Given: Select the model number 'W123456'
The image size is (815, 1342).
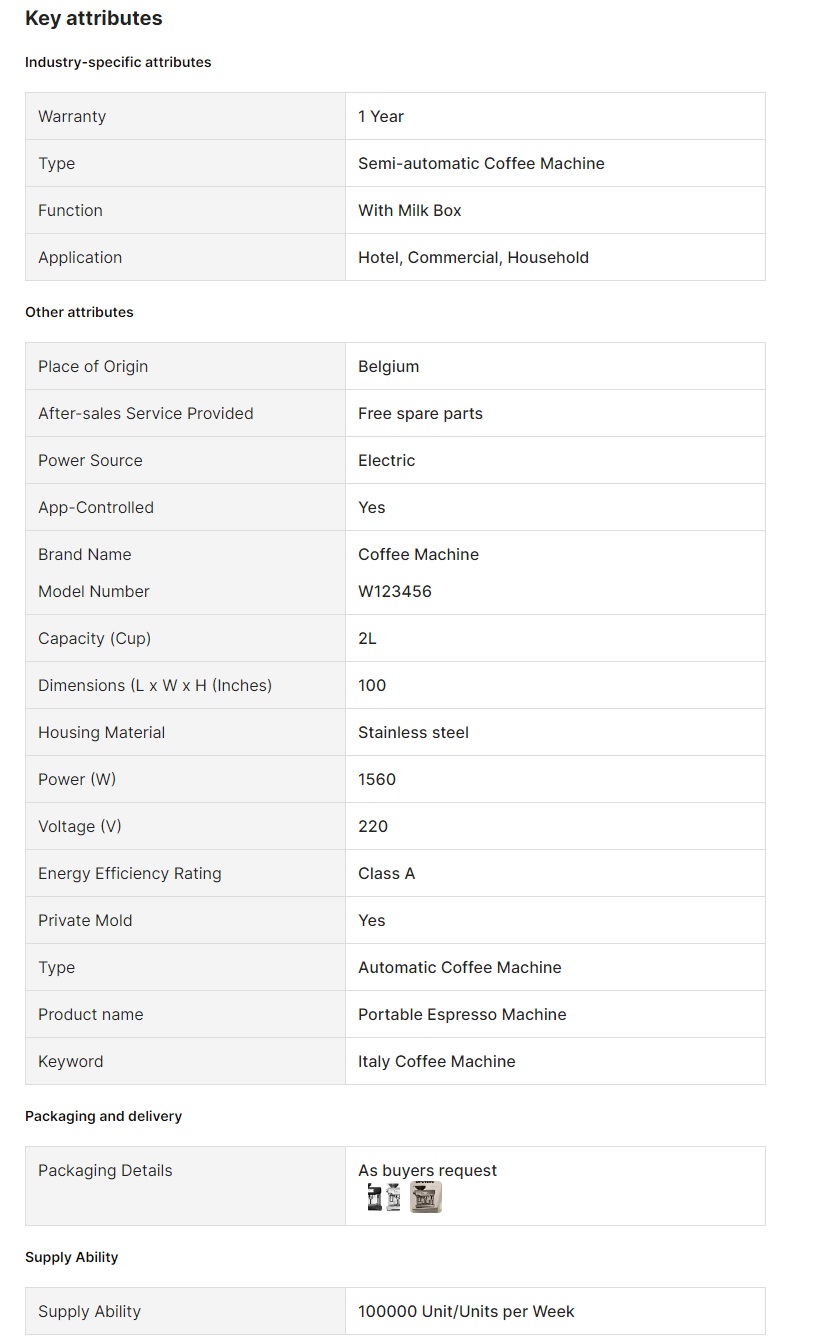Looking at the screenshot, I should (395, 591).
